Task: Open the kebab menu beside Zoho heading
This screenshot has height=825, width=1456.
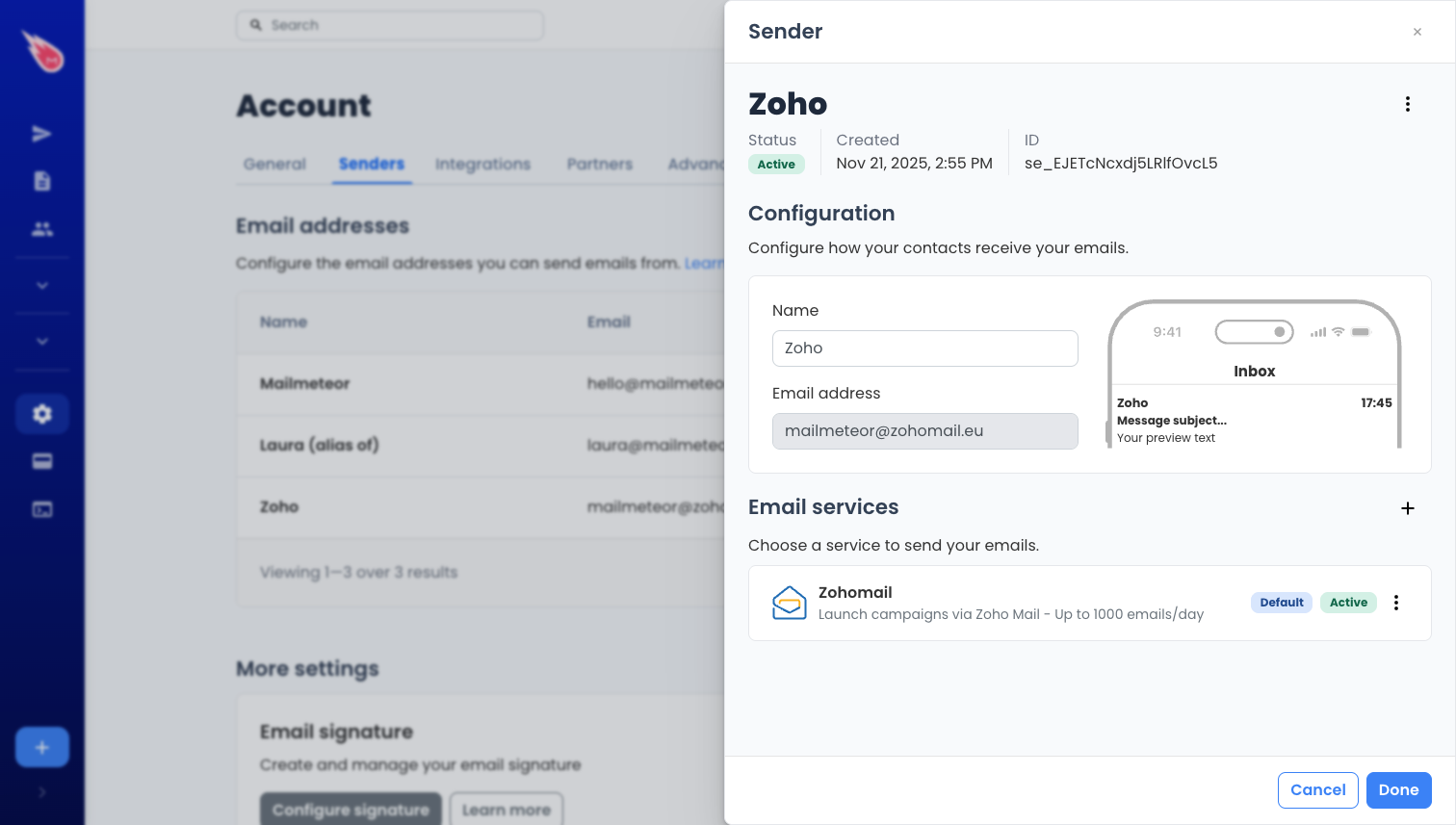Action: click(1407, 104)
